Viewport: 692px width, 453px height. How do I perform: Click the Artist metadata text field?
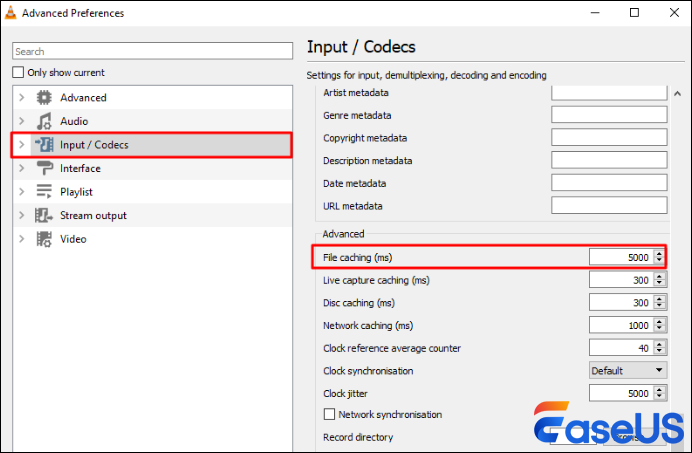pos(609,92)
